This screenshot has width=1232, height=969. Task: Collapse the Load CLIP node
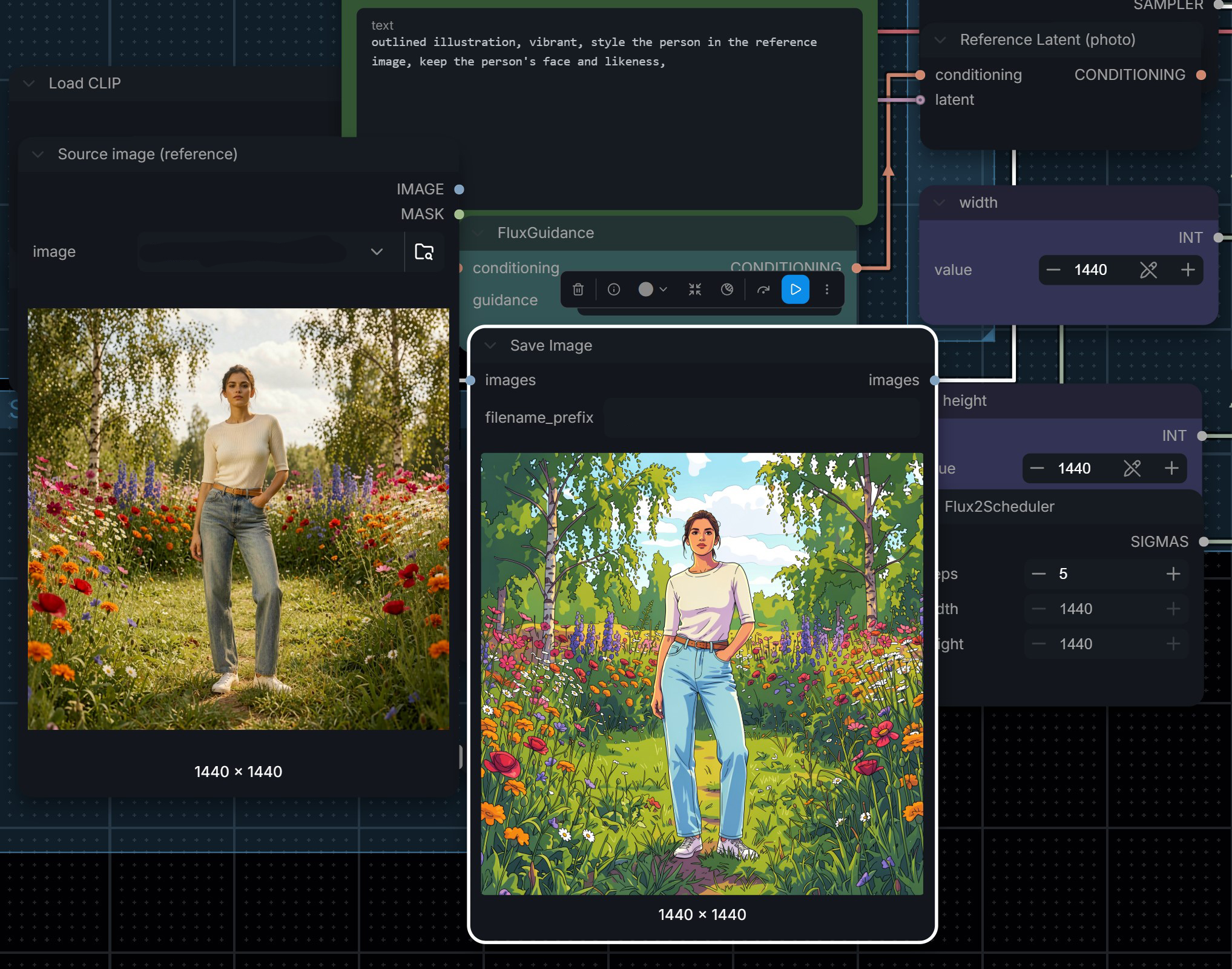[x=28, y=84]
